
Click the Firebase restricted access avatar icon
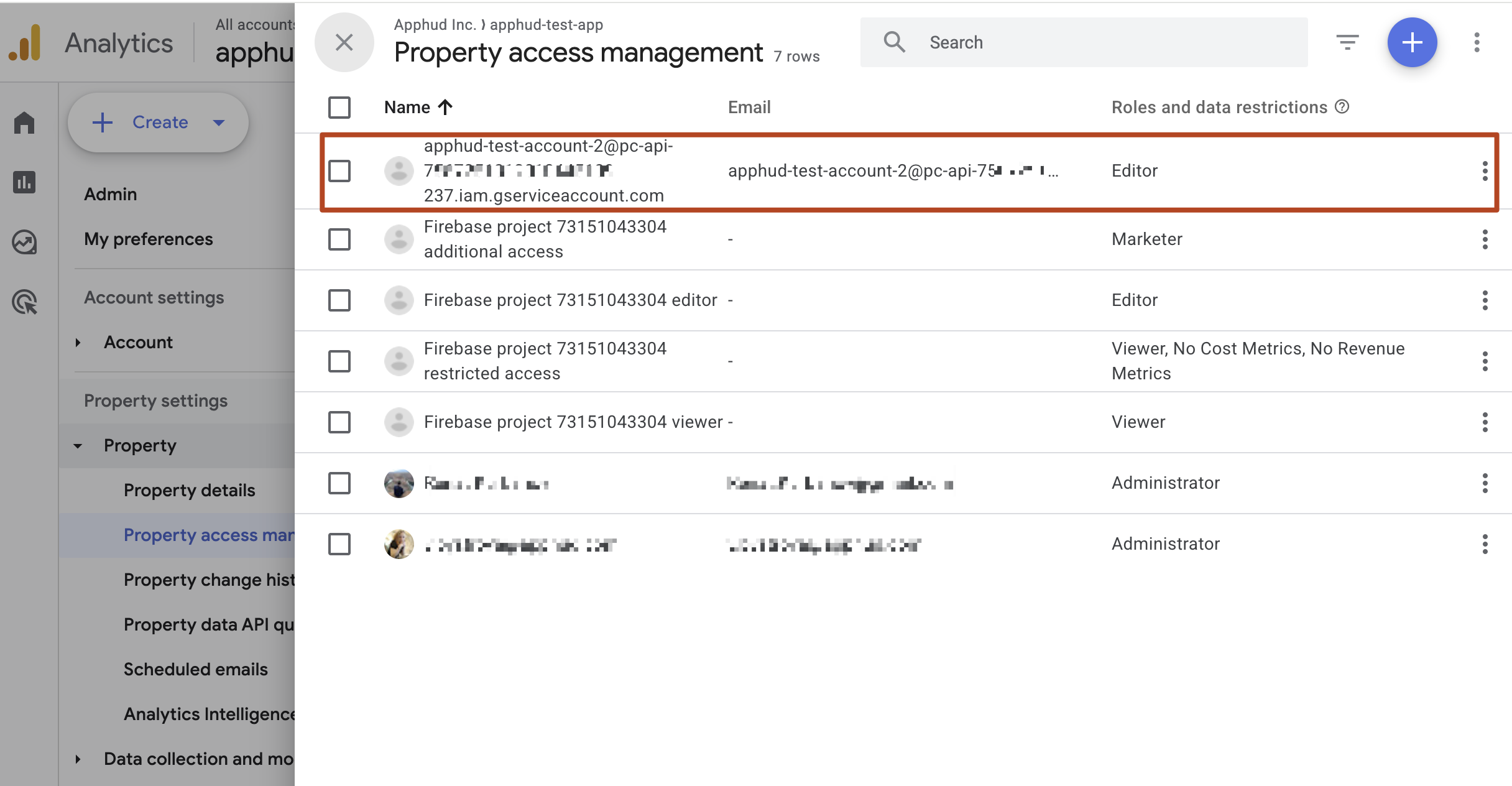coord(399,361)
